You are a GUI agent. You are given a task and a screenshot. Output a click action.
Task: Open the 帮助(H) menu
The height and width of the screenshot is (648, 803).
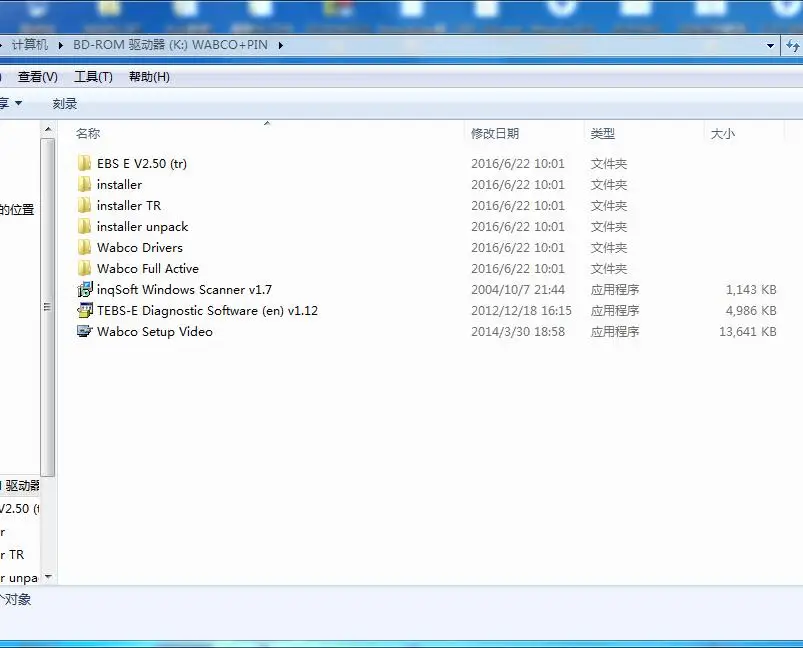(149, 77)
